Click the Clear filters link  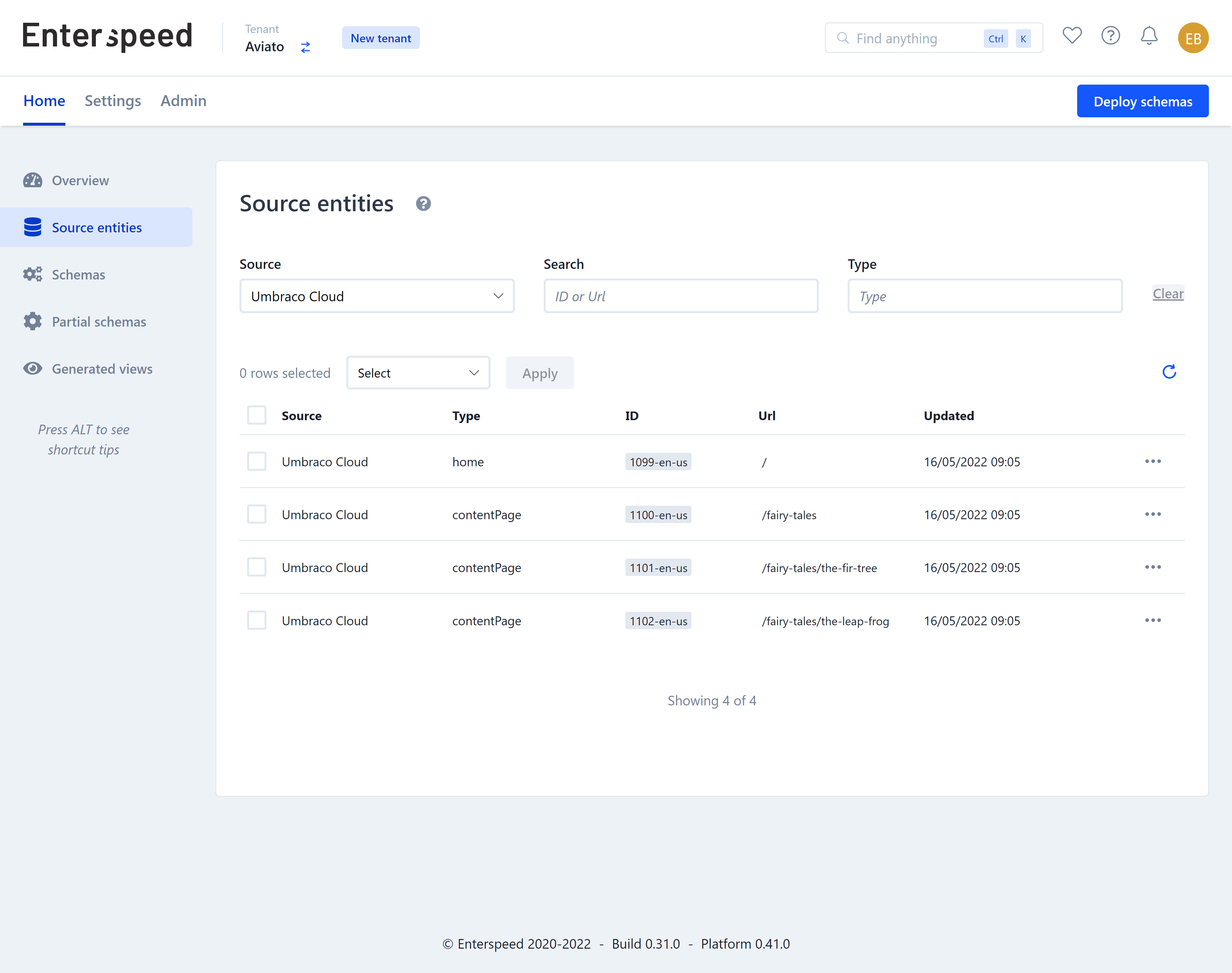click(x=1168, y=294)
